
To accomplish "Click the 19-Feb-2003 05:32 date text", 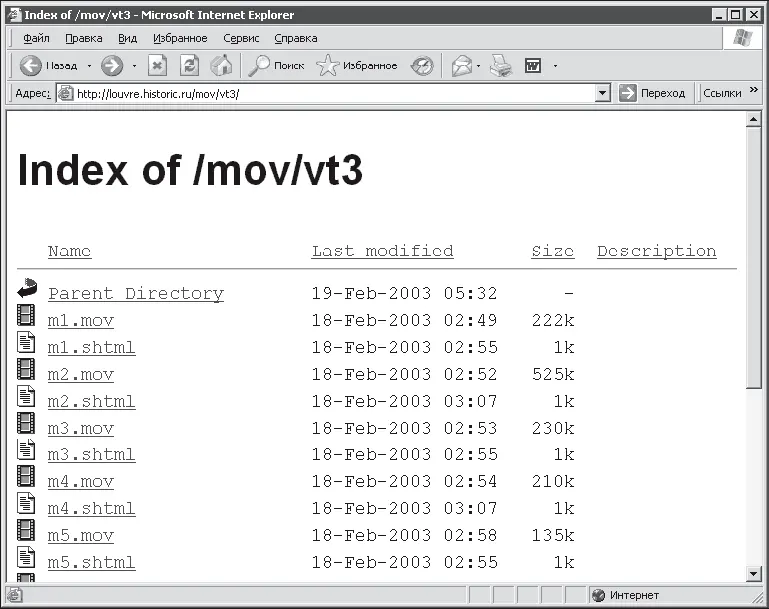I will [405, 293].
